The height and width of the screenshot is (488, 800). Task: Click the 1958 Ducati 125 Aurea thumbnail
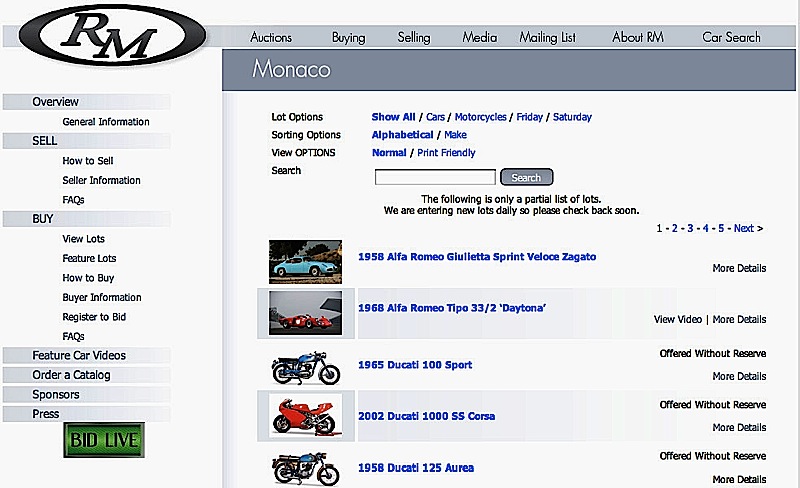tap(305, 467)
